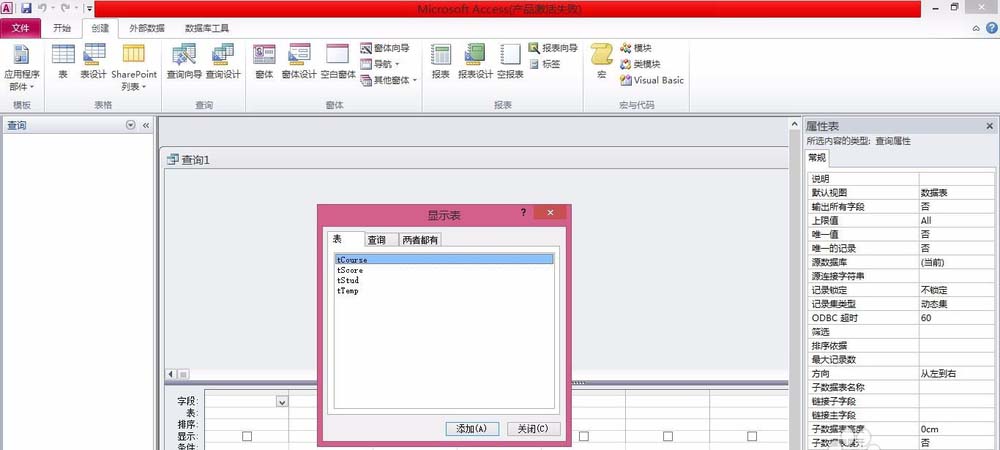Expand the 其他窗体 (More Forms) dropdown
The height and width of the screenshot is (450, 1000).
point(390,80)
